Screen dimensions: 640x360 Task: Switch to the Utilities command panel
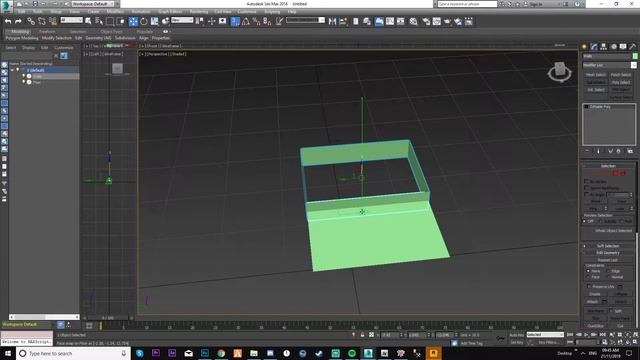point(633,47)
